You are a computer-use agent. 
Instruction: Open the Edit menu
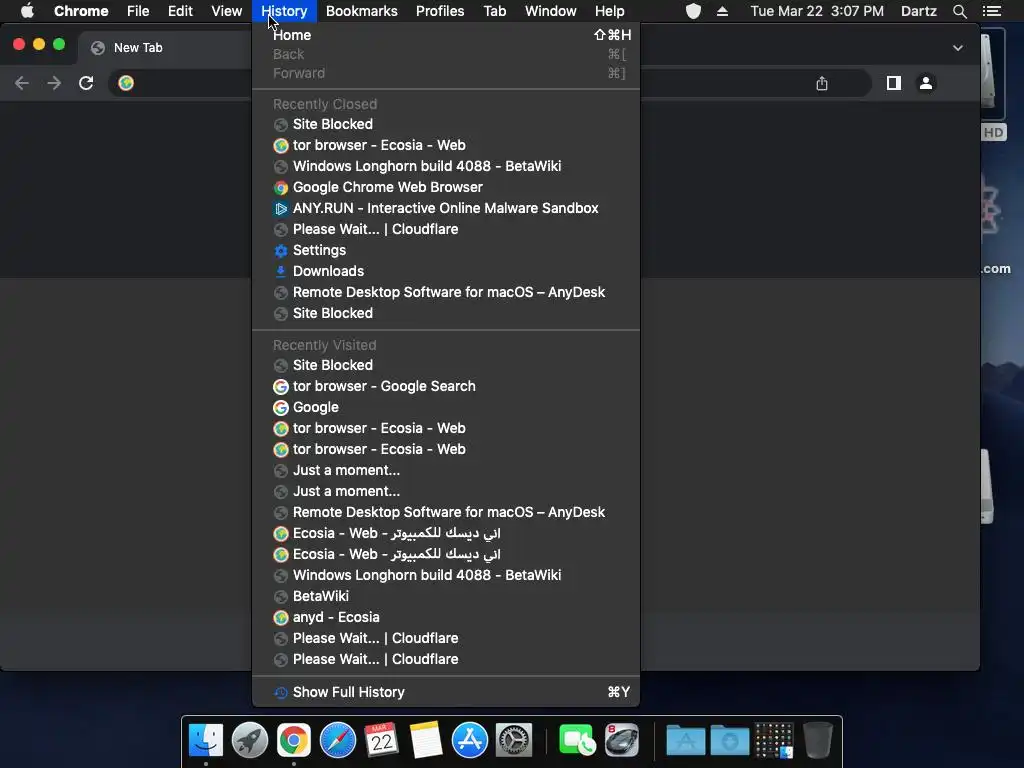[x=180, y=11]
